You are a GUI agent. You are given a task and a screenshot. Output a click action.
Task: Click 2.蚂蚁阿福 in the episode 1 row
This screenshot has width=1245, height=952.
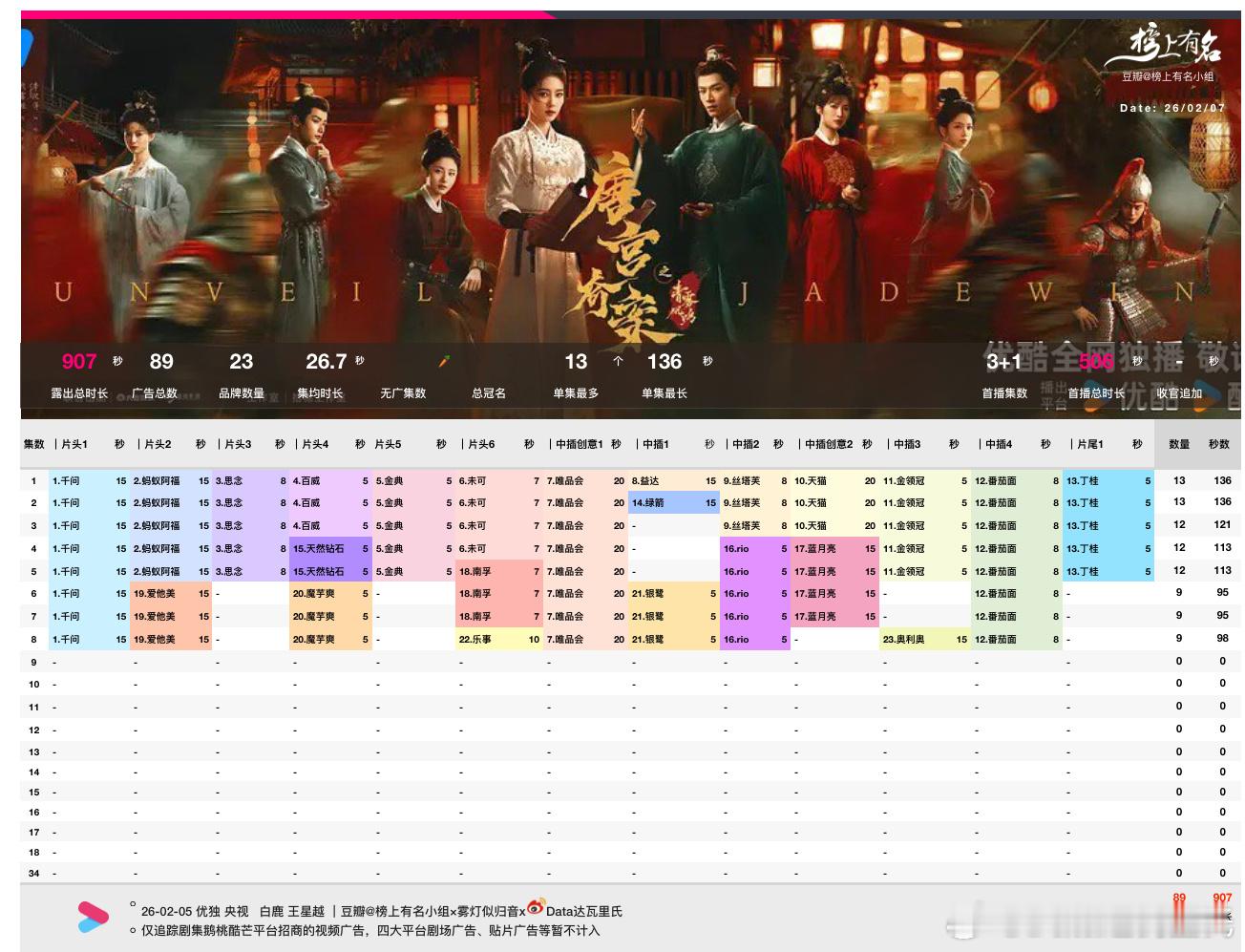pos(157,480)
